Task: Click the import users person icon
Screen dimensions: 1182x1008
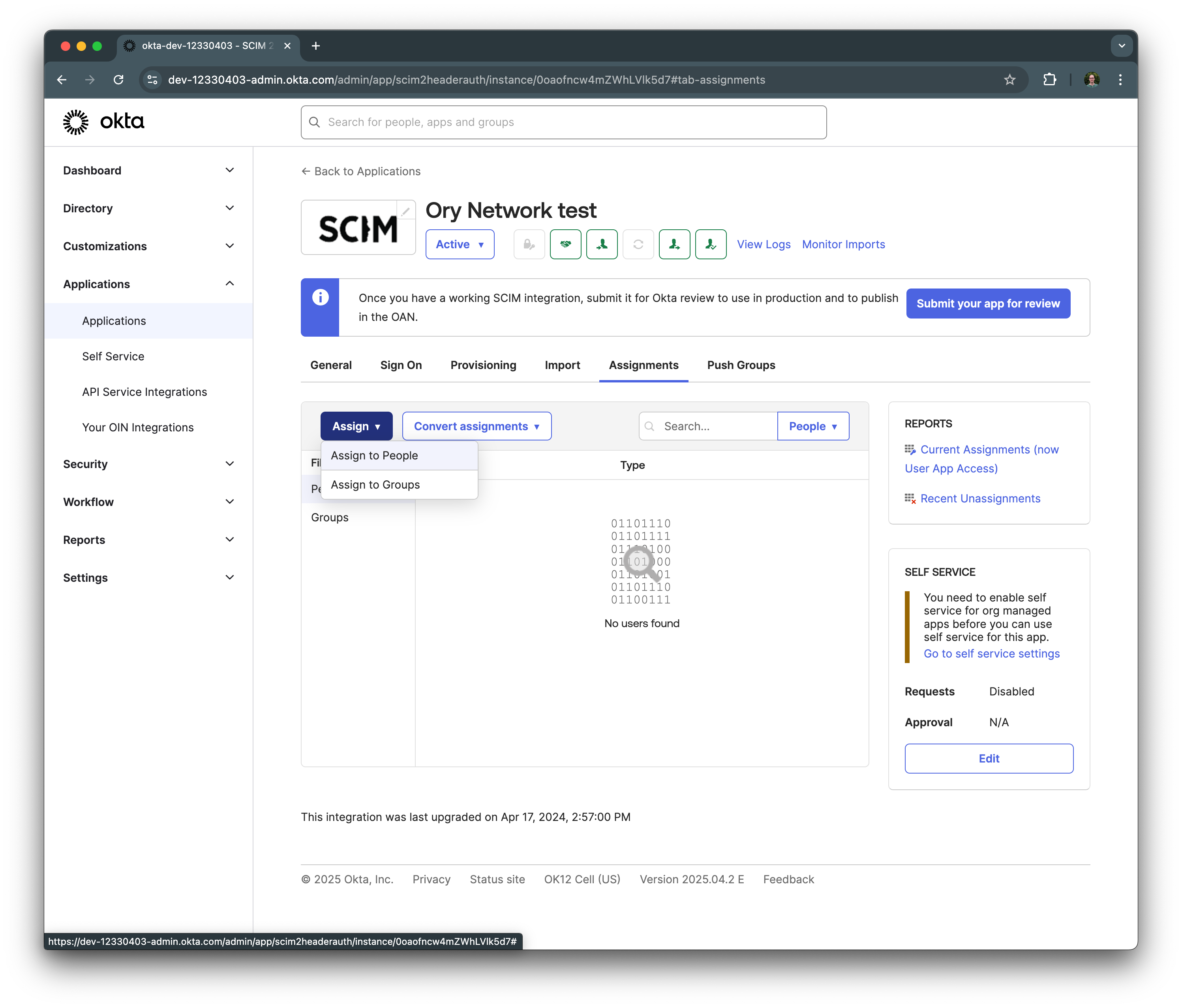Action: [602, 244]
